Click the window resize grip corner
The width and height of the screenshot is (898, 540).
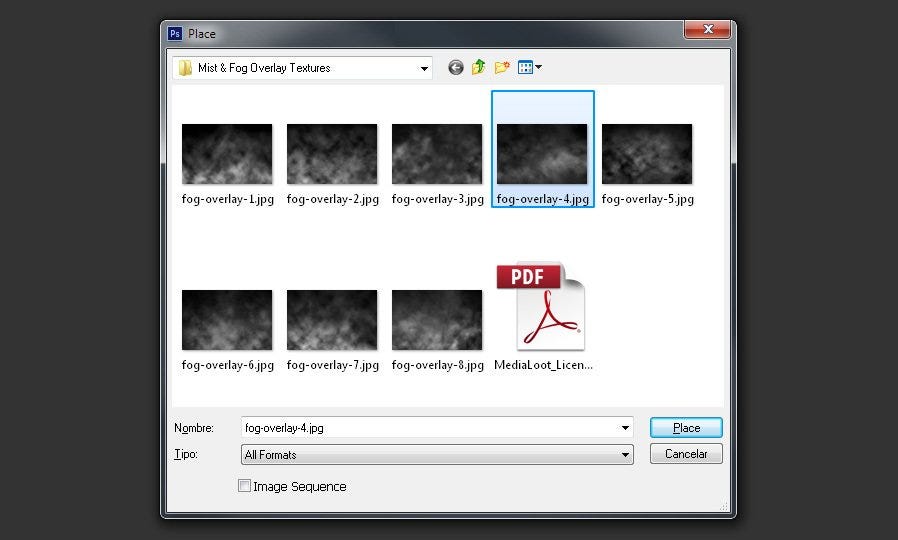724,506
